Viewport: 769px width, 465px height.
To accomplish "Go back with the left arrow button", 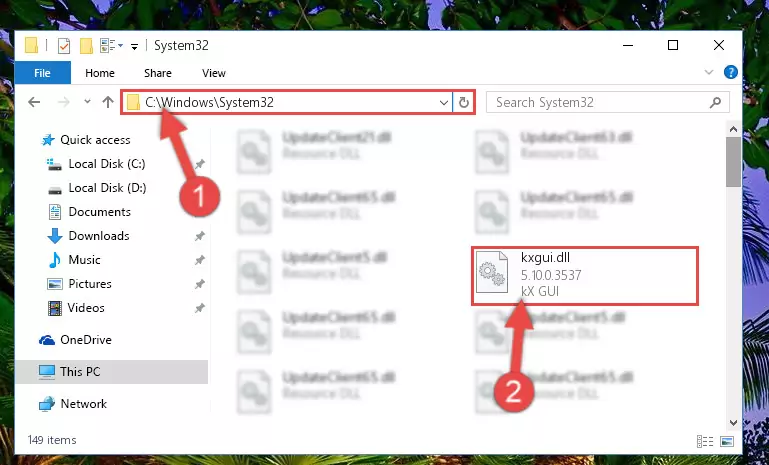I will [x=34, y=102].
